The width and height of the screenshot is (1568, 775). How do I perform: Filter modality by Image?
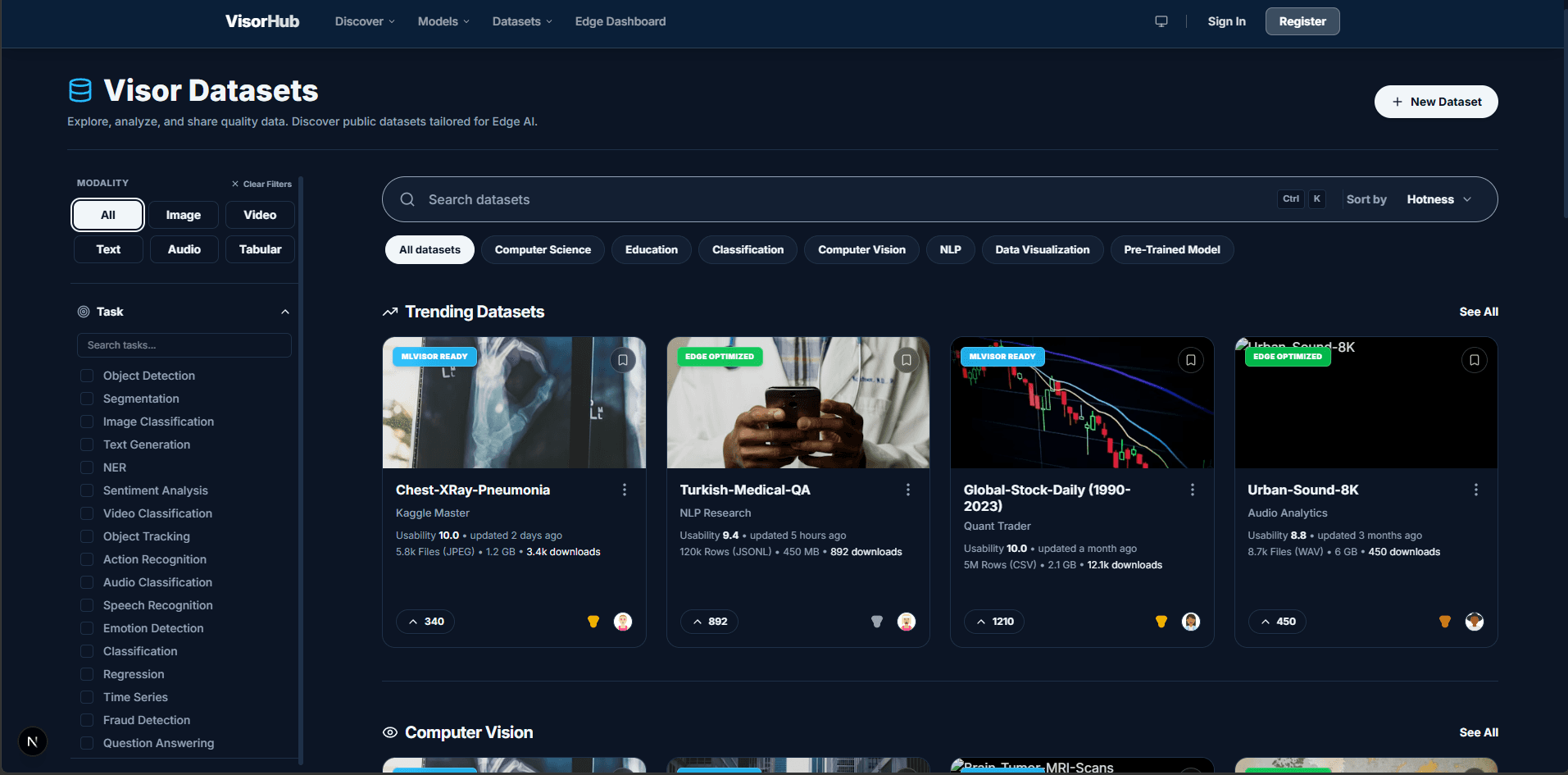click(184, 215)
